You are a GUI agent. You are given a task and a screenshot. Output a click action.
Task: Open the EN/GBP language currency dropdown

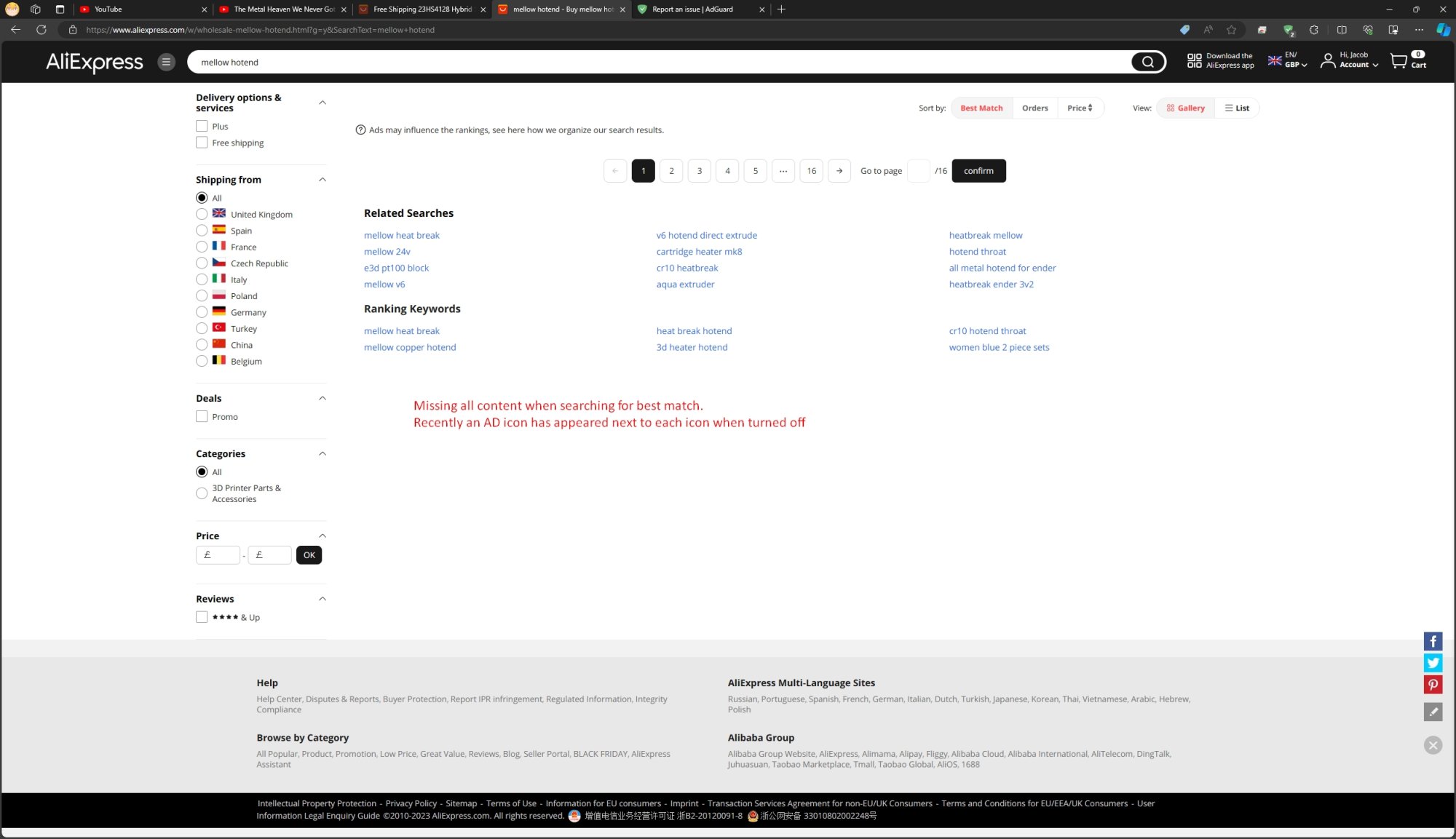(1287, 61)
